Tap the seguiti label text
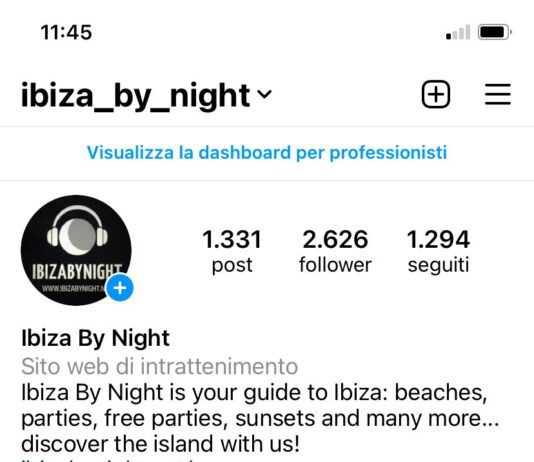Viewport: 534px width, 462px height. 439,265
